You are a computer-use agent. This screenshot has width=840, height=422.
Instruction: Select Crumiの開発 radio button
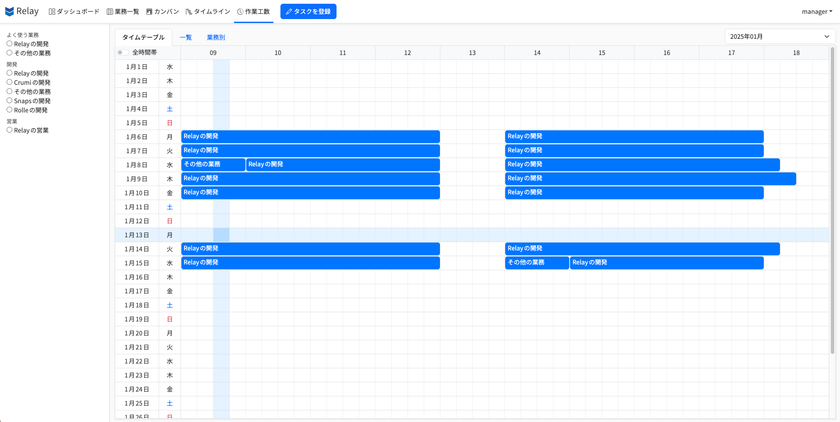click(x=9, y=82)
